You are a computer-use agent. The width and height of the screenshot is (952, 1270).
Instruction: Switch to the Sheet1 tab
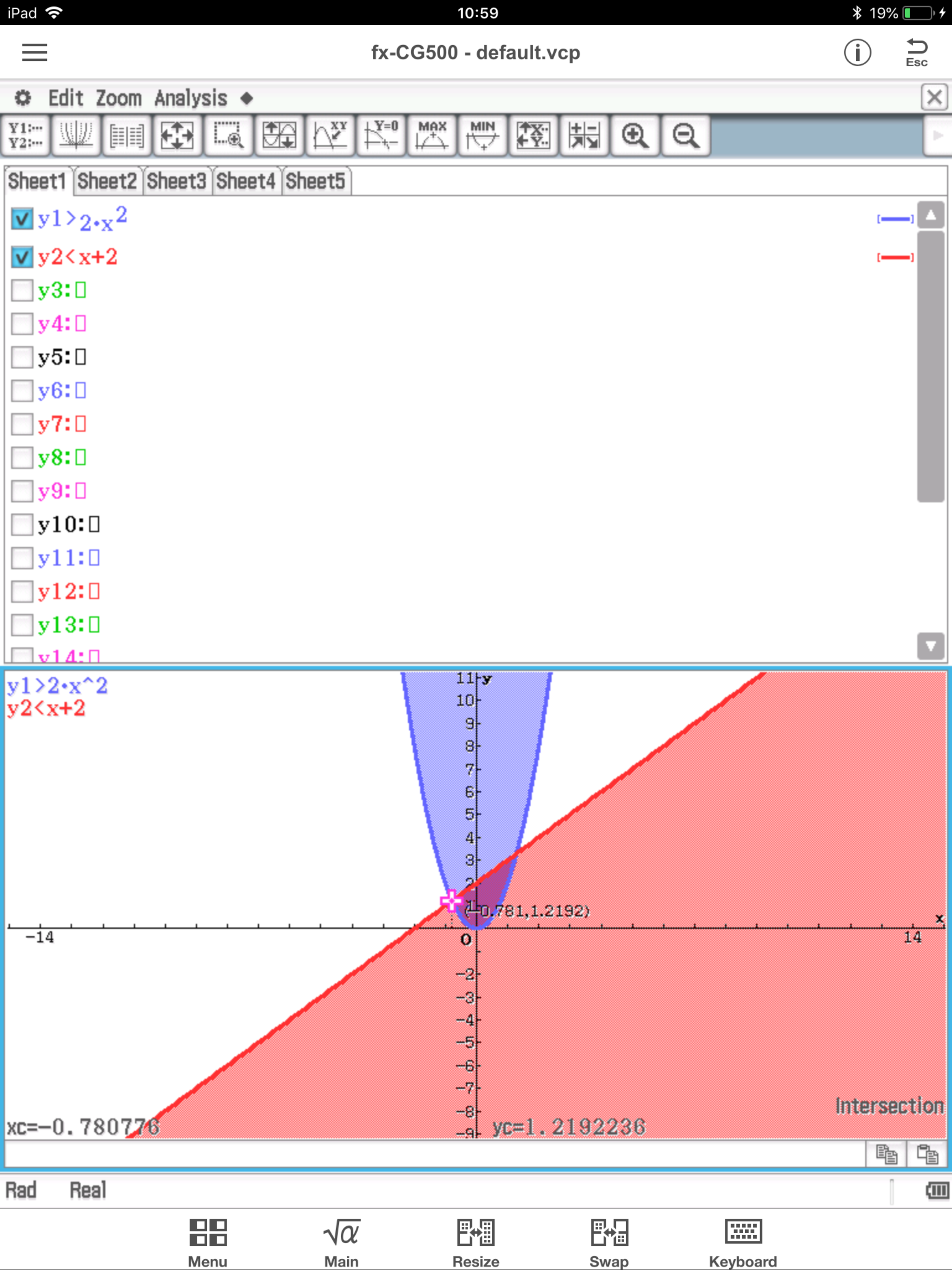coord(37,181)
